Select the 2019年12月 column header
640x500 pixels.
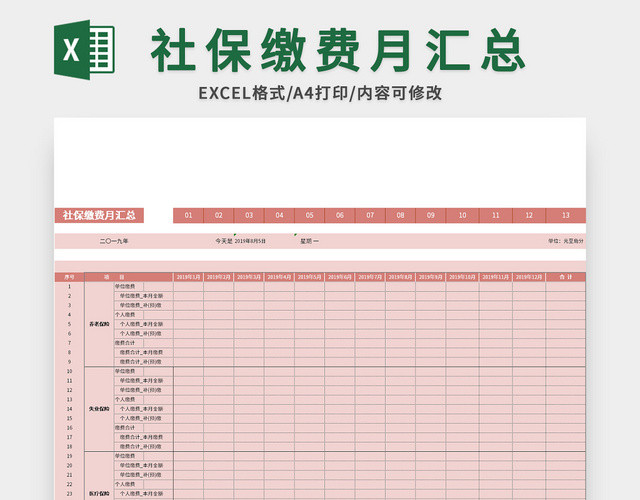(529, 277)
